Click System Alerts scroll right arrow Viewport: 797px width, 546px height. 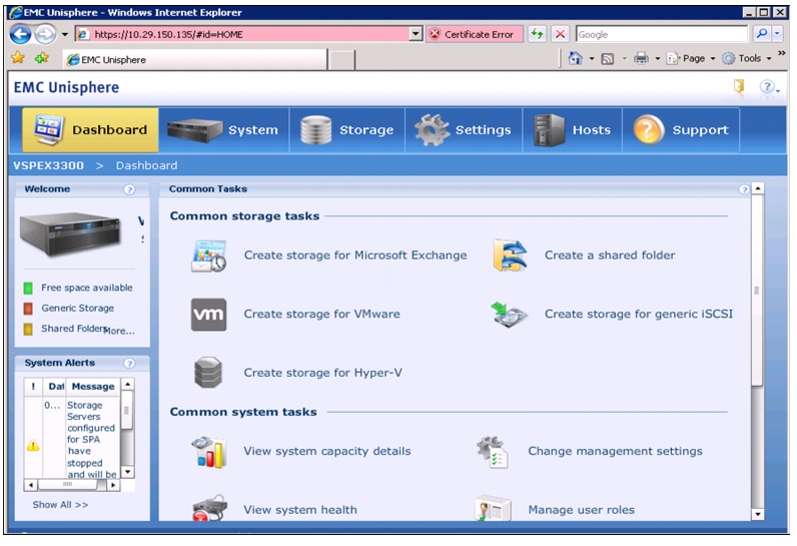[x=113, y=485]
